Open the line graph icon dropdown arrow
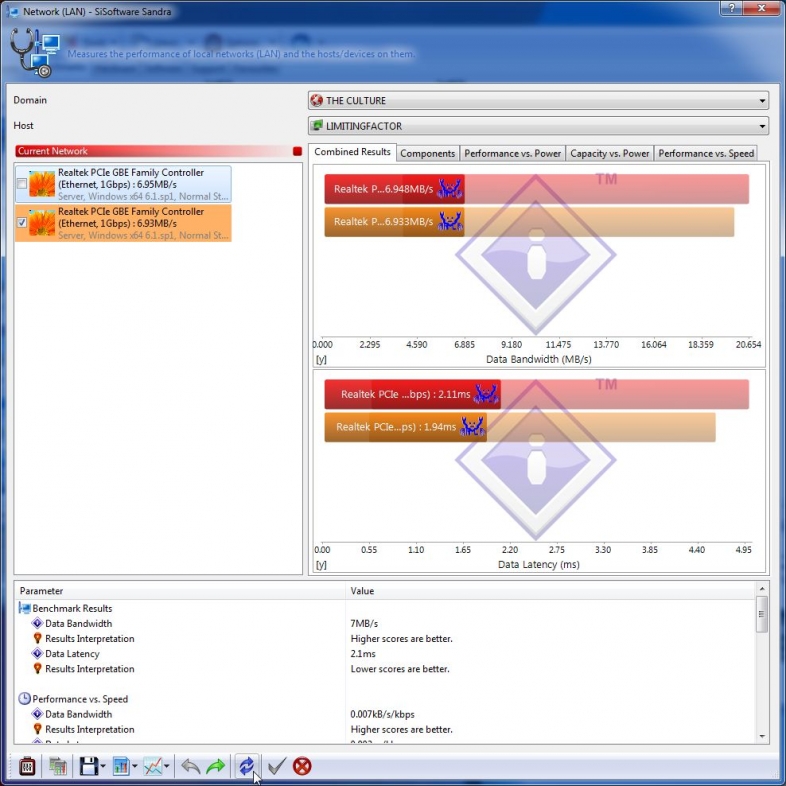The height and width of the screenshot is (786, 786). [166, 766]
